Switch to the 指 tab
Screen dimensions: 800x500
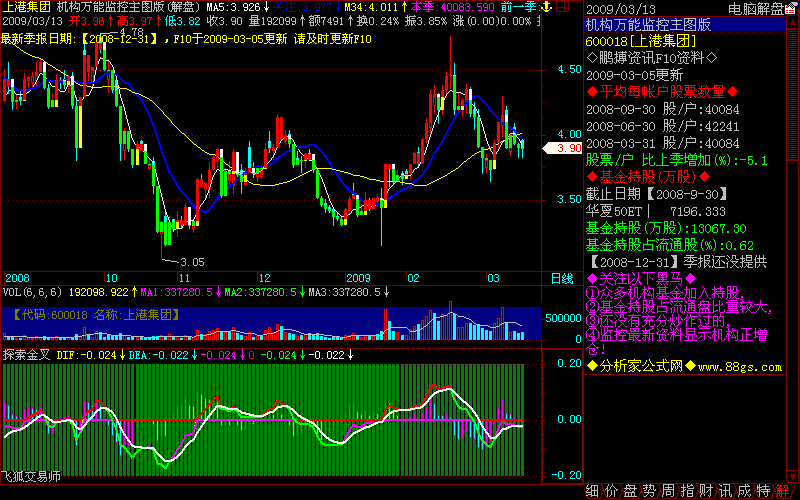point(687,491)
